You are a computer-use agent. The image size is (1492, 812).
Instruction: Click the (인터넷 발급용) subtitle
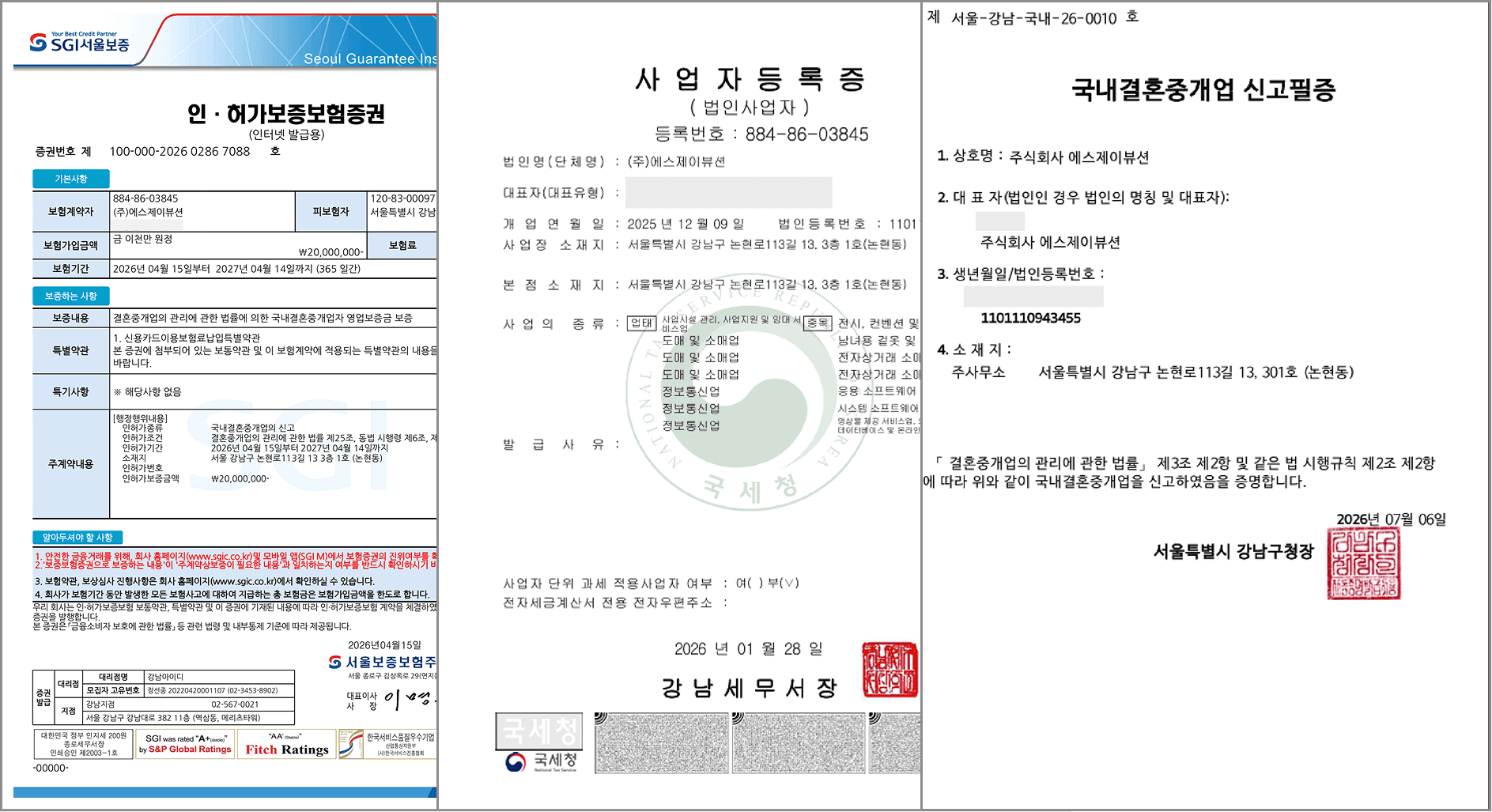(286, 134)
